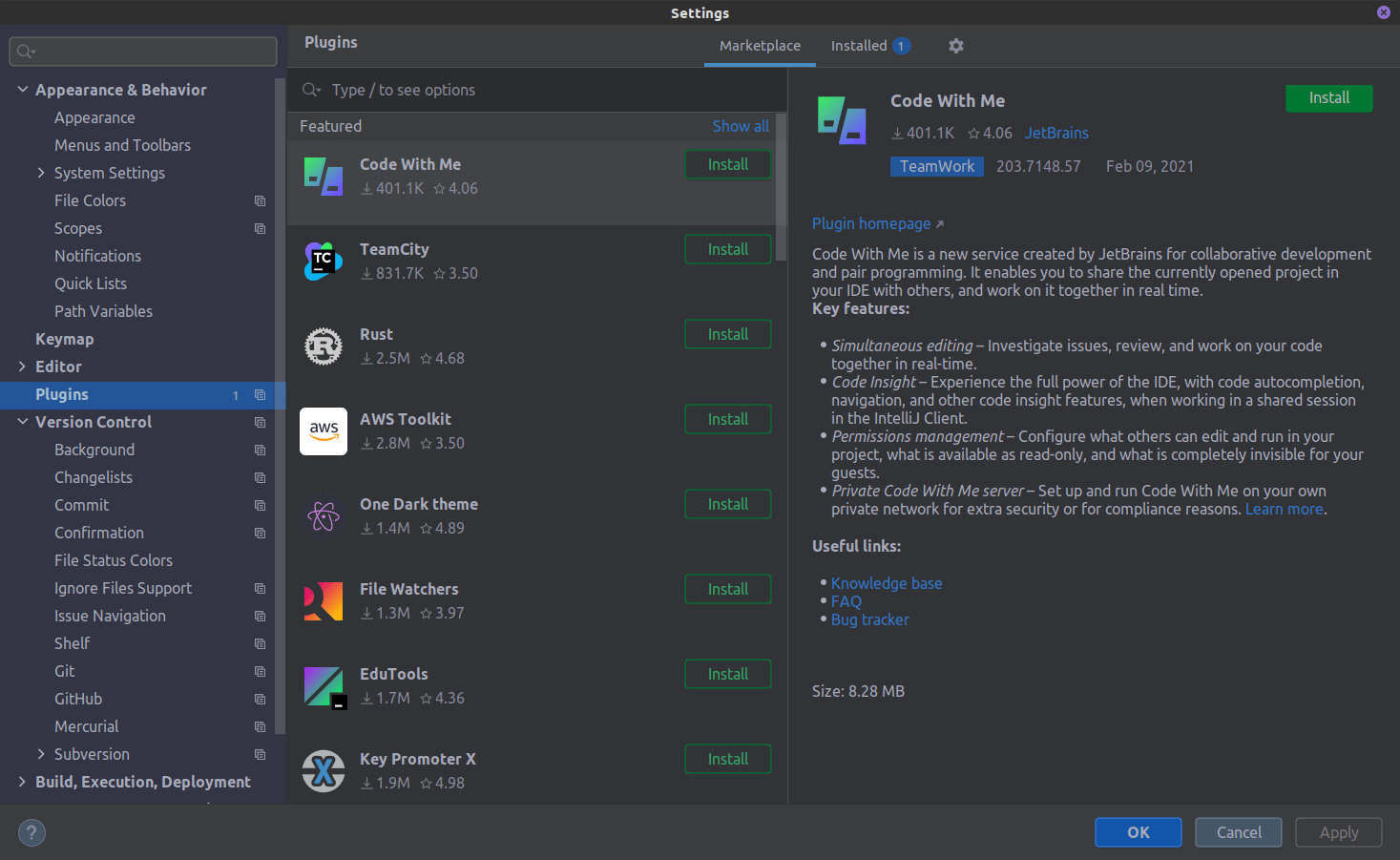This screenshot has width=1400, height=860.
Task: Click project-level icon beside Scopes
Action: [x=260, y=228]
